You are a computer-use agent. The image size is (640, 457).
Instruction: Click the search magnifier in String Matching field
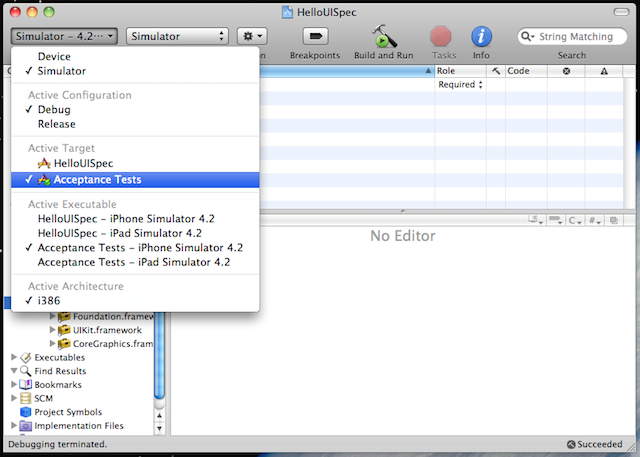pyautogui.click(x=527, y=36)
